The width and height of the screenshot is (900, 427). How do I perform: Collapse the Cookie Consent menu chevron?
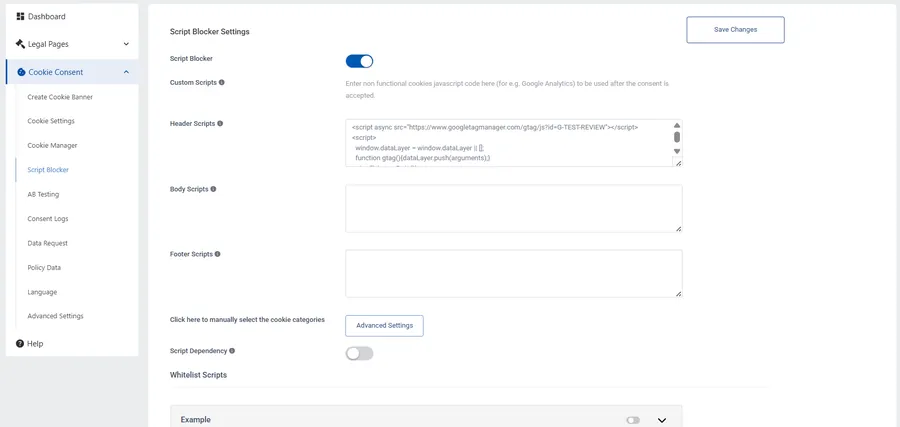click(x=126, y=72)
